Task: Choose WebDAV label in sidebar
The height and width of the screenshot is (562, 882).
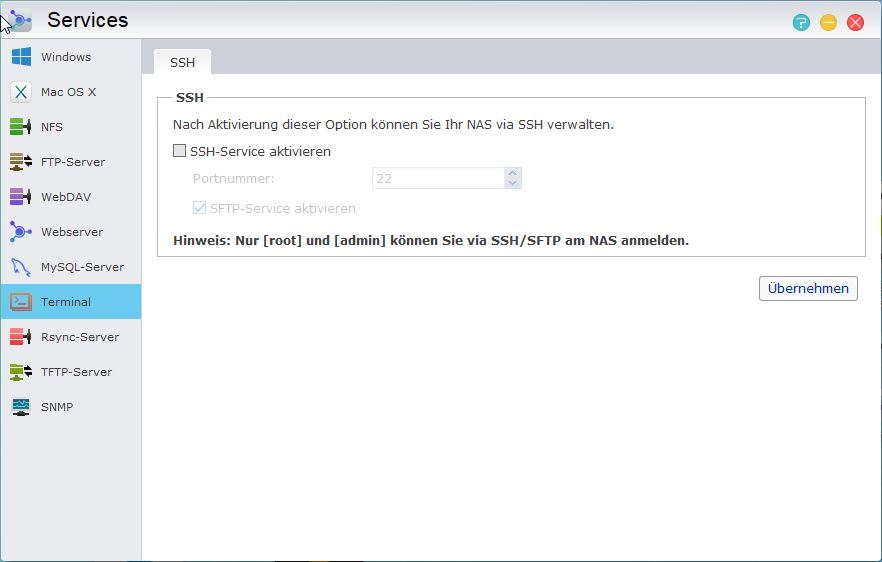Action: click(66, 197)
